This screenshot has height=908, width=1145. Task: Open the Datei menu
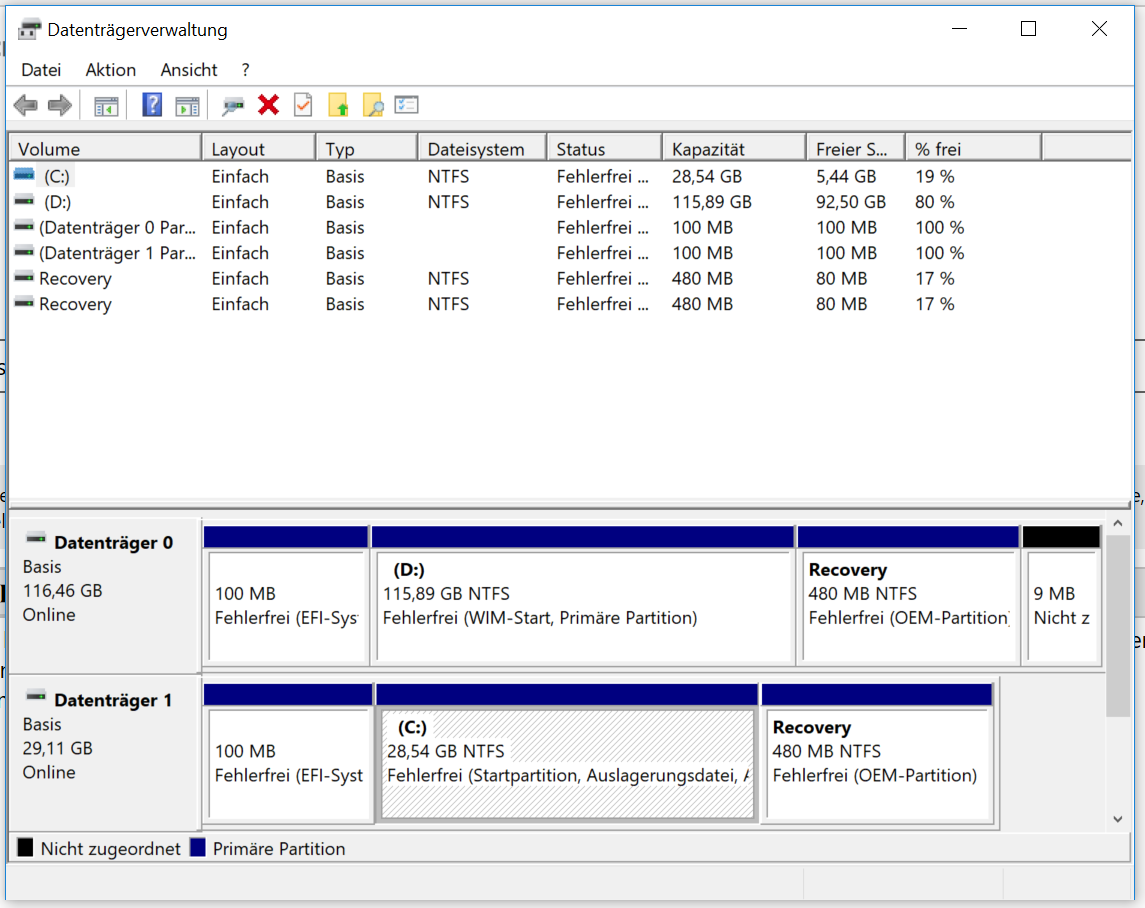click(x=41, y=70)
